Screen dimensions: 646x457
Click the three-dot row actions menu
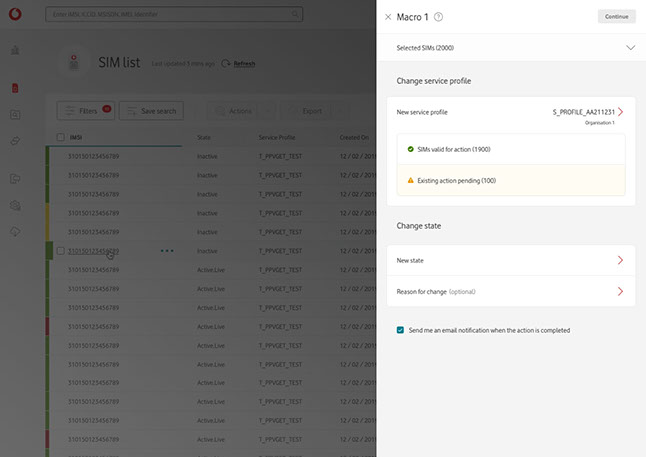click(x=167, y=251)
